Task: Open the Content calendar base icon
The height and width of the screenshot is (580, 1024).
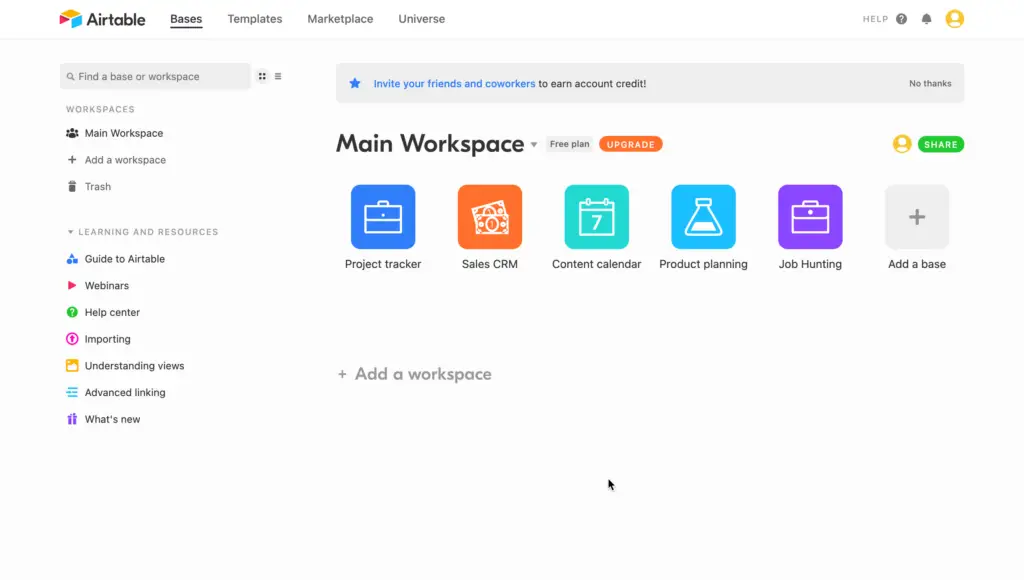Action: [596, 217]
